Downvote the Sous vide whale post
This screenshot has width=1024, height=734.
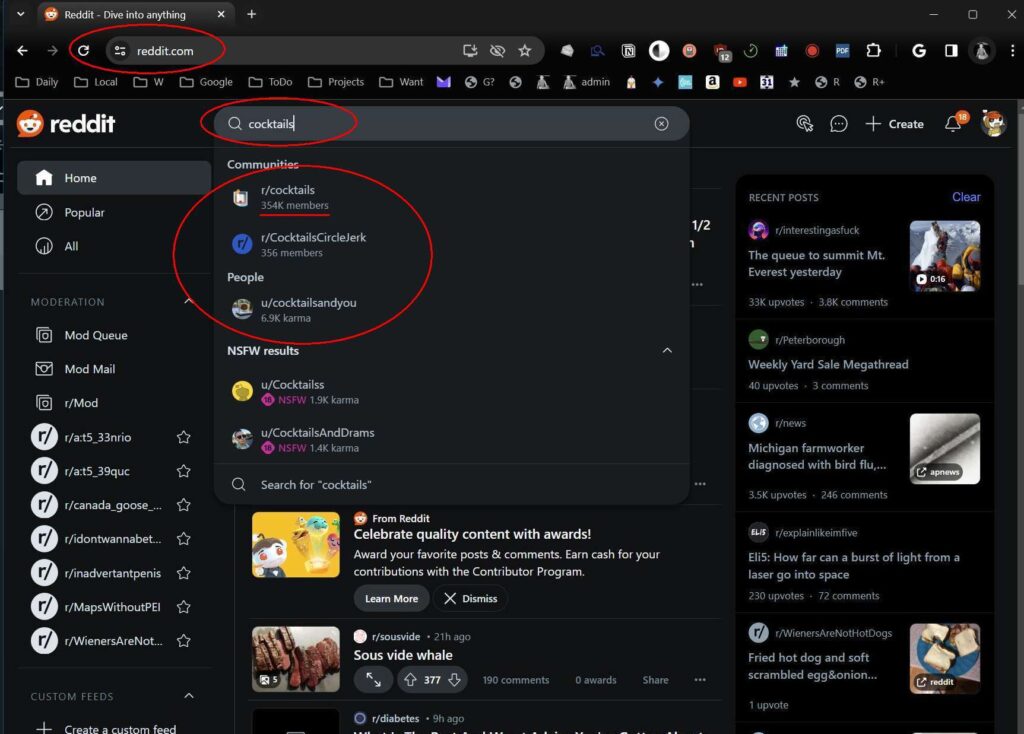click(455, 680)
